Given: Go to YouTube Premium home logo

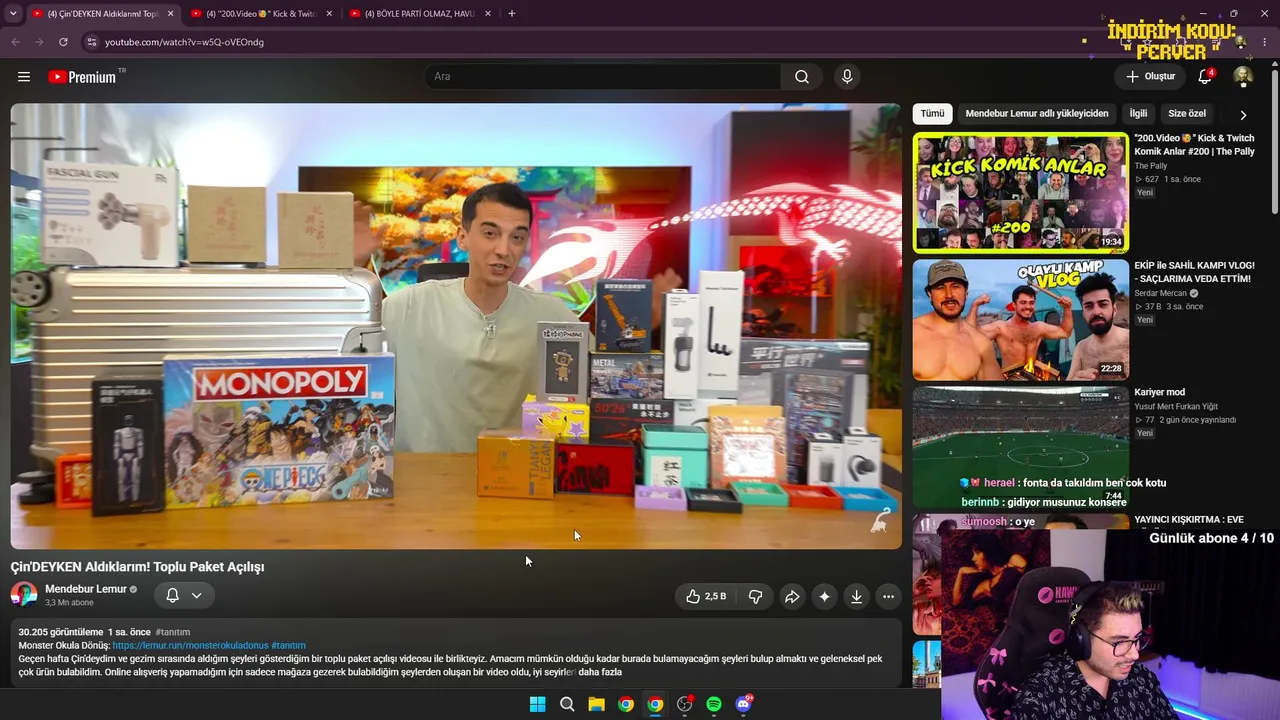Looking at the screenshot, I should (83, 77).
